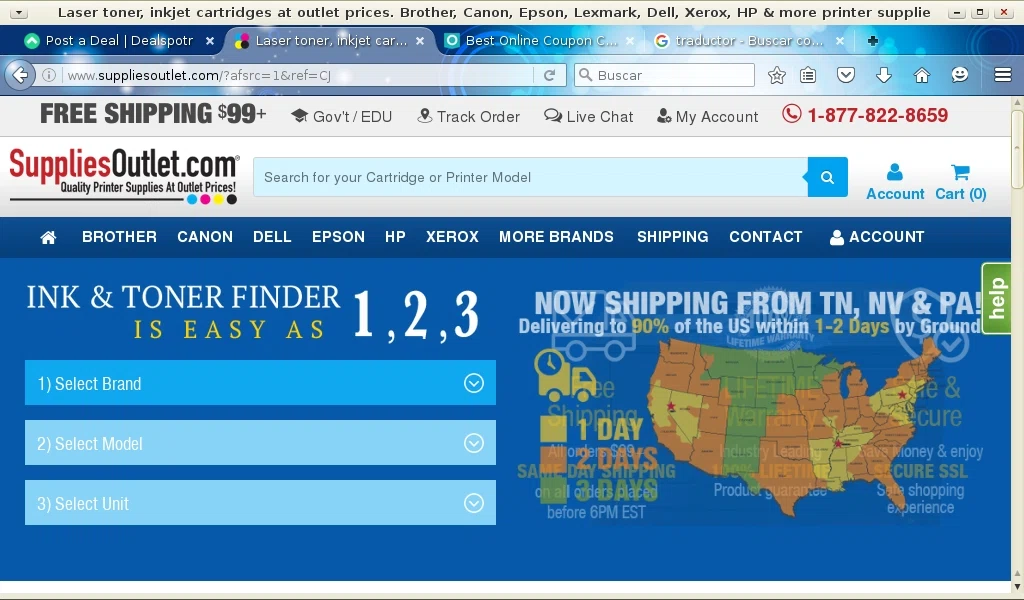Click the Track Order link
The image size is (1024, 600).
[x=469, y=116]
